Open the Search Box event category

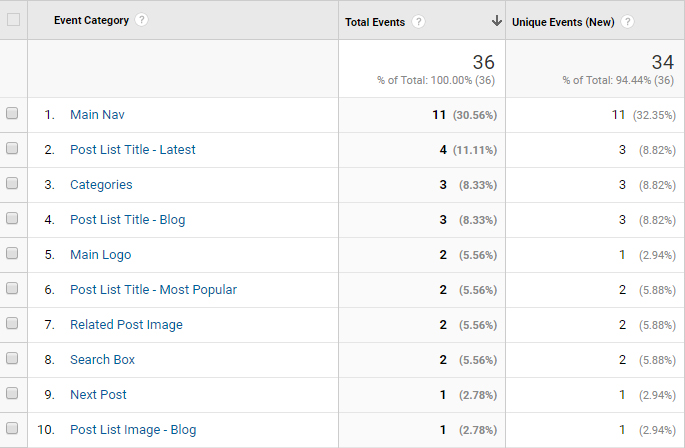[x=102, y=360]
